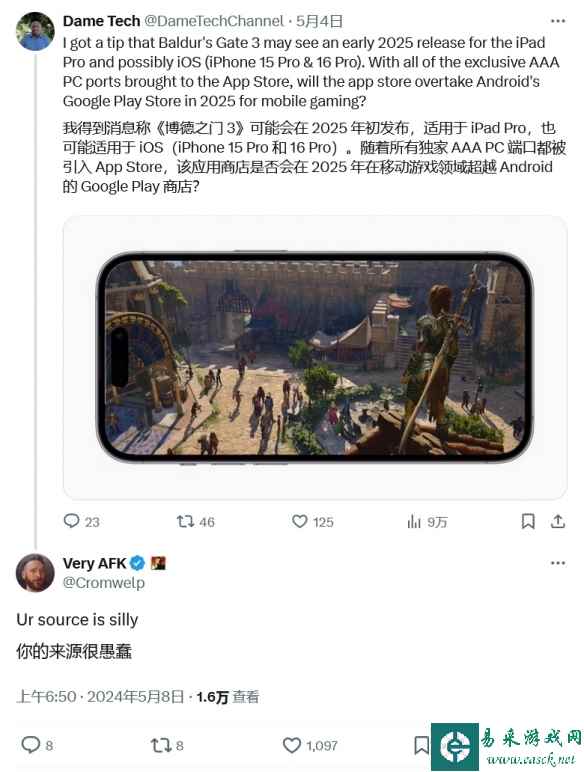Open the Baldur's Gate 3 iPhone image

tap(315, 357)
